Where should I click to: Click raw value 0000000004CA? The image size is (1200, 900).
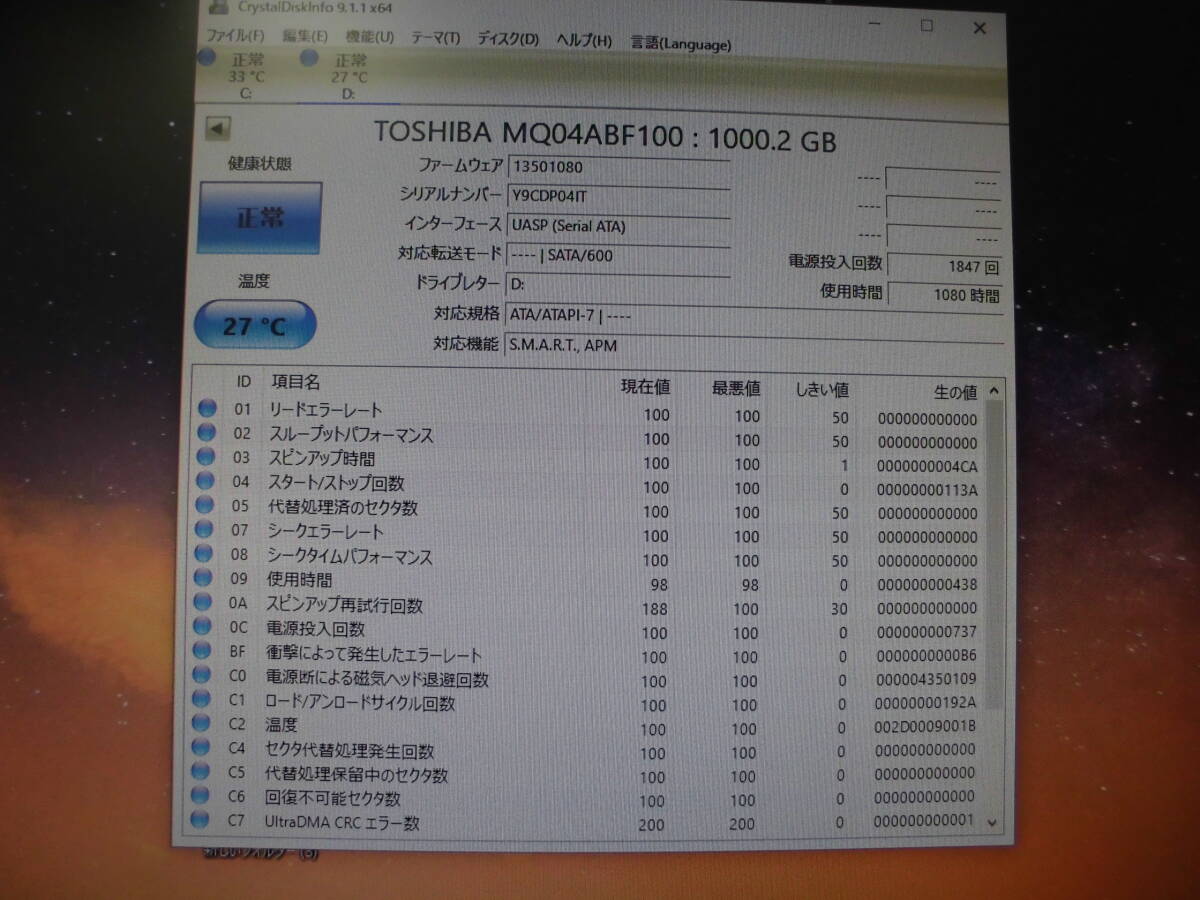pos(927,466)
